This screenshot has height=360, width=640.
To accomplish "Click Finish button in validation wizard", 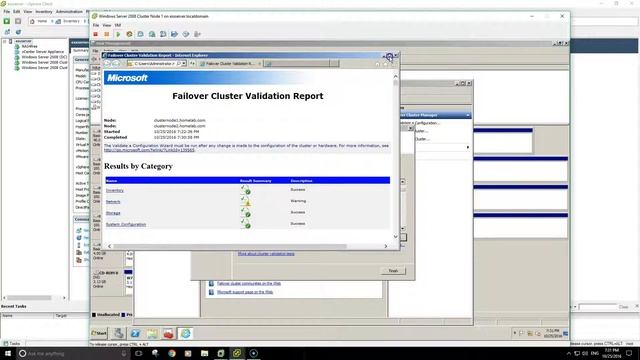I will (x=393, y=271).
